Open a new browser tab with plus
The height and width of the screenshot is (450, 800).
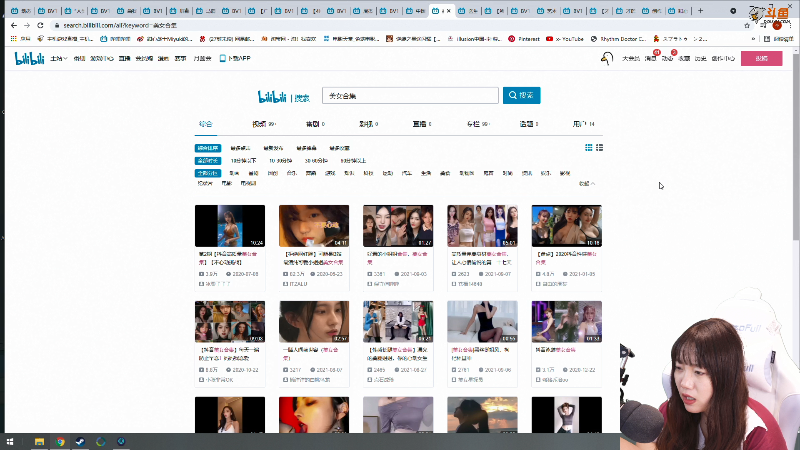coord(701,11)
